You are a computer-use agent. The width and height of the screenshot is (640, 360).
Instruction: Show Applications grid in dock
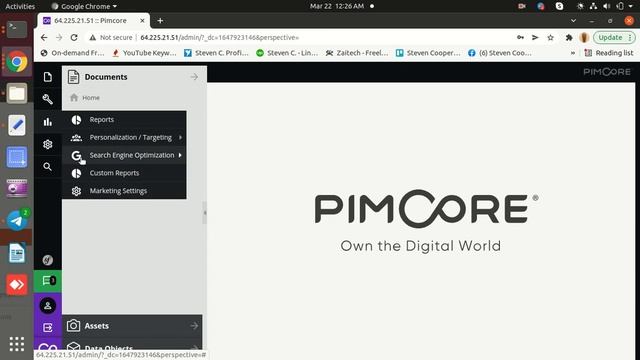click(x=17, y=344)
